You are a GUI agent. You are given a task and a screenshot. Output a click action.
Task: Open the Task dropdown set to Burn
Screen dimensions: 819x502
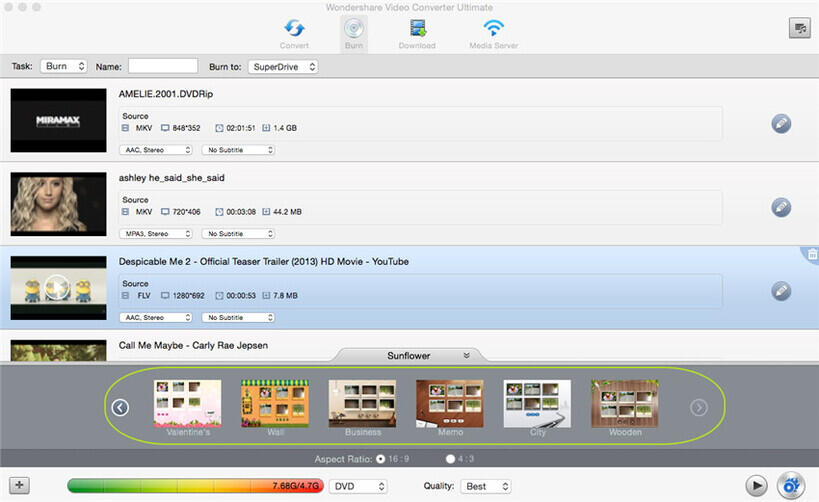[64, 66]
